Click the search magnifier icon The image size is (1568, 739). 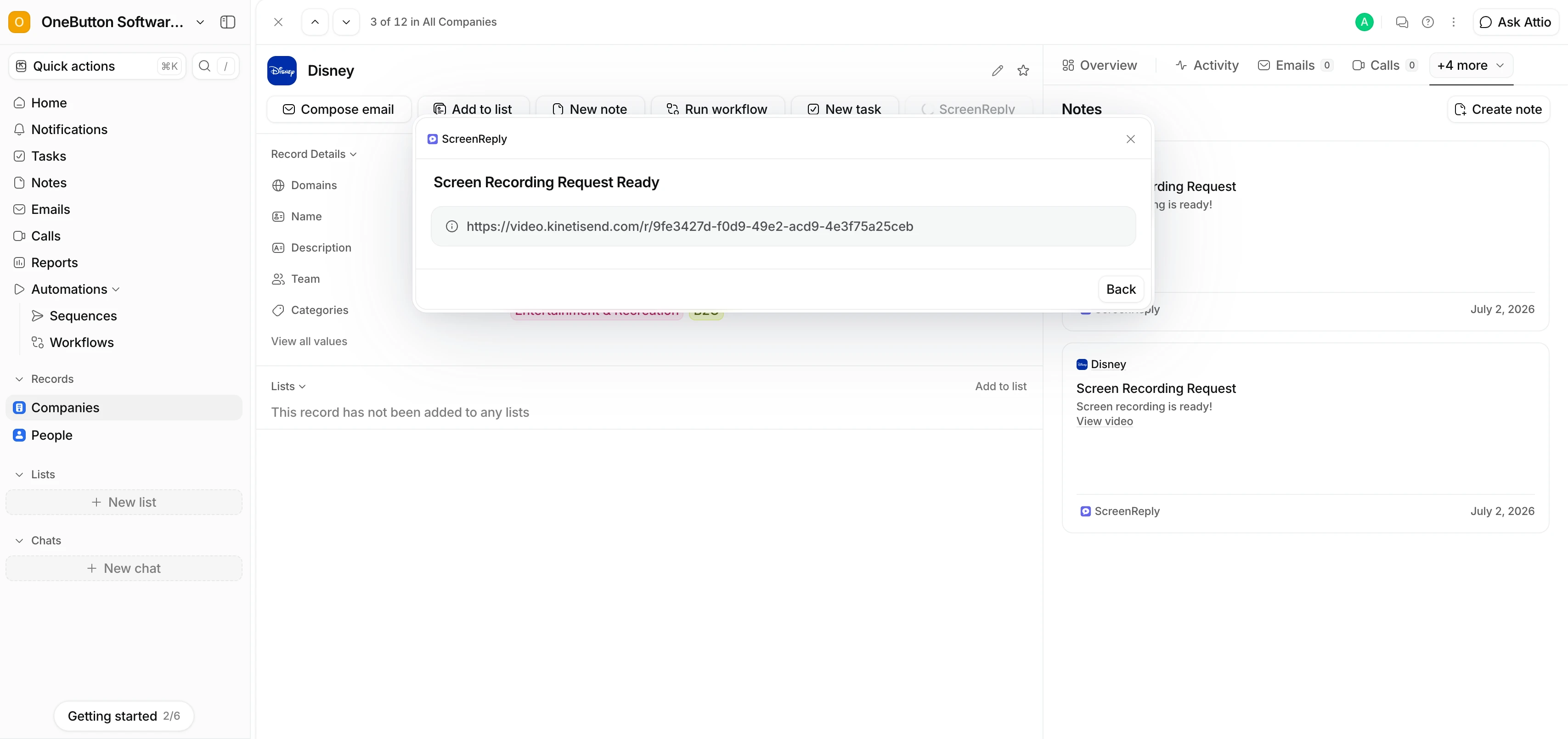(205, 66)
